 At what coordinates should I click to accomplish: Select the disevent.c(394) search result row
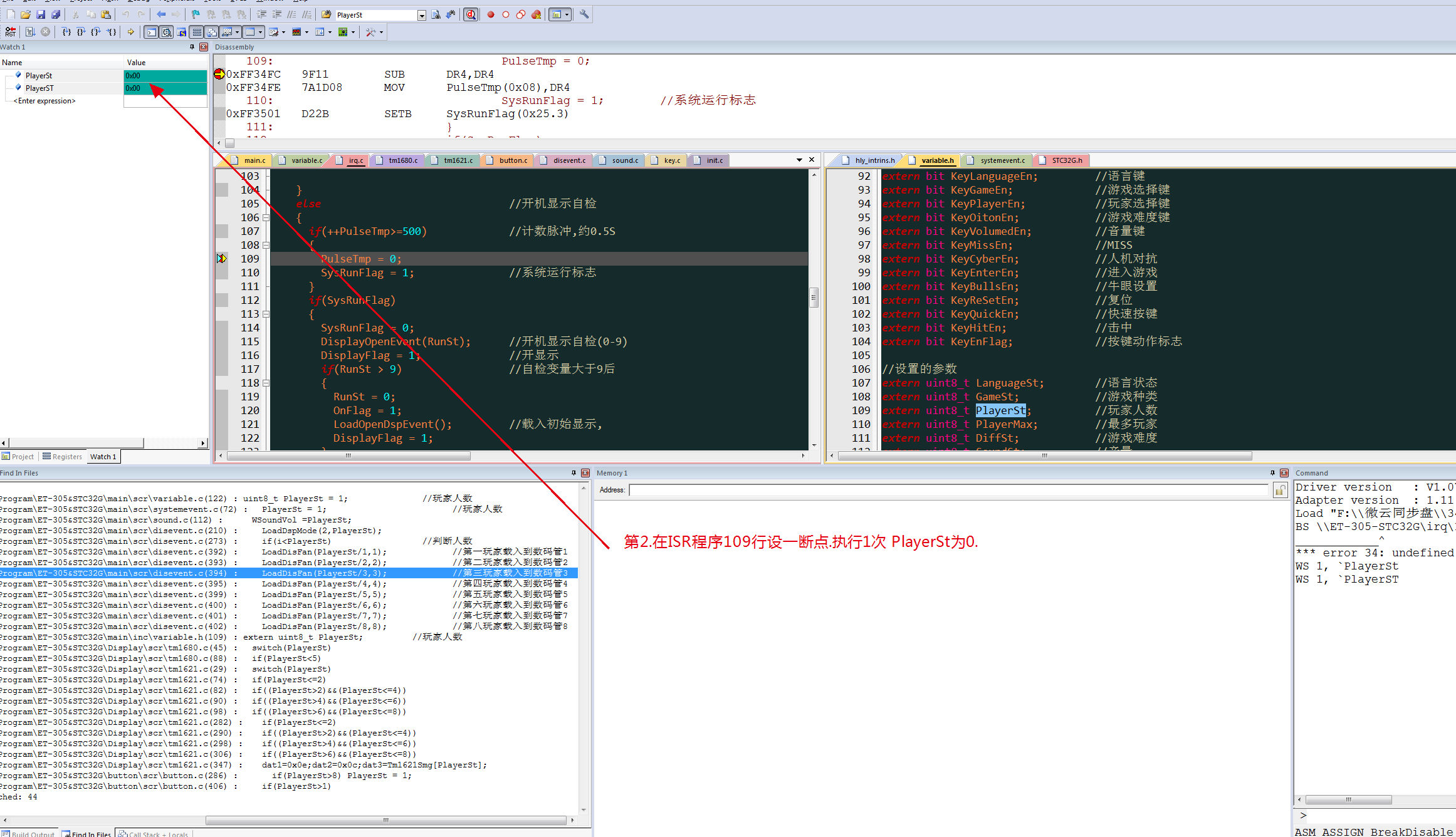[x=288, y=573]
